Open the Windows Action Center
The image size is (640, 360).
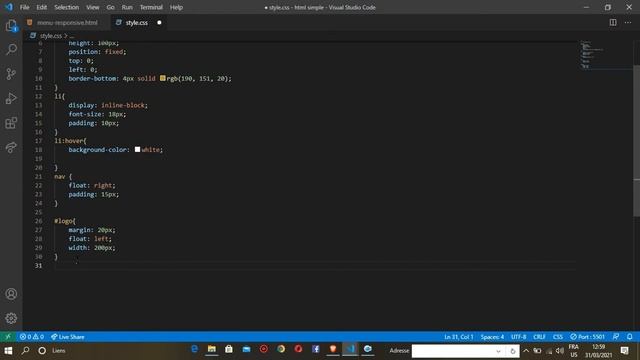(624, 351)
